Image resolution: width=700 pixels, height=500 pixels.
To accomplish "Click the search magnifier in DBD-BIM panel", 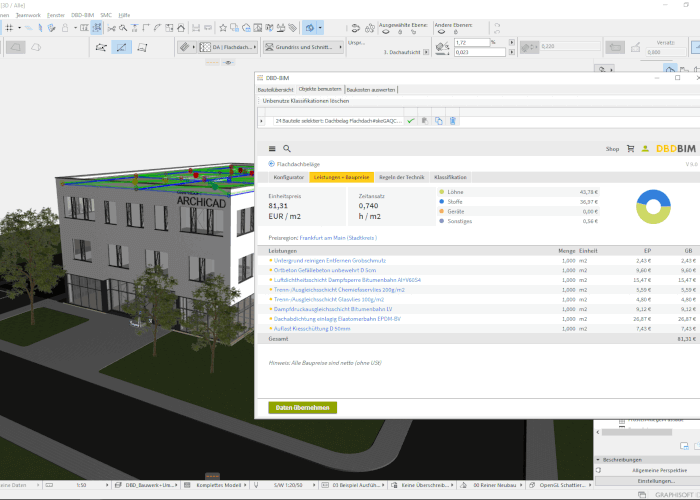I will 287,149.
